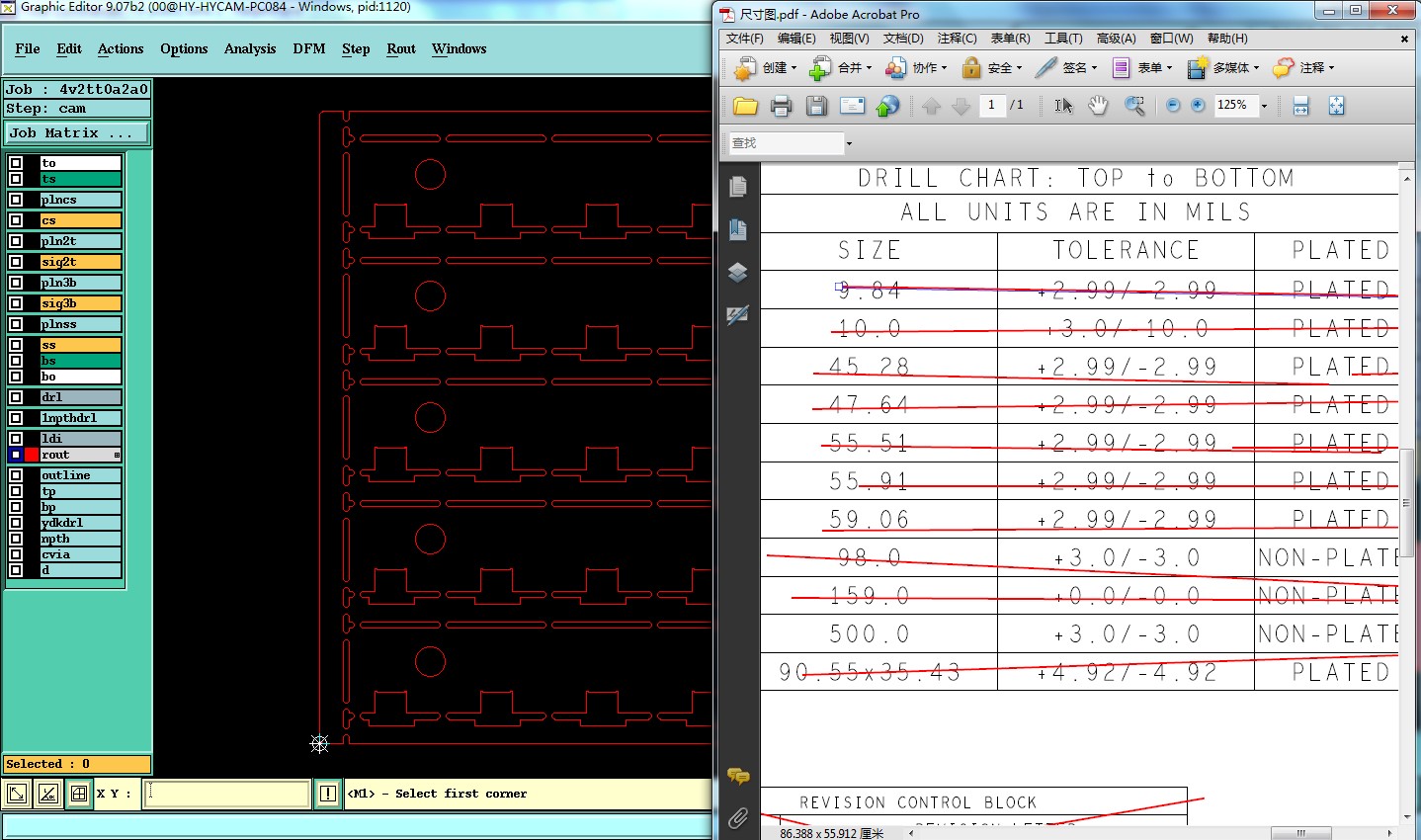Click the Job Matrix button
This screenshot has width=1421, height=840.
tap(77, 132)
